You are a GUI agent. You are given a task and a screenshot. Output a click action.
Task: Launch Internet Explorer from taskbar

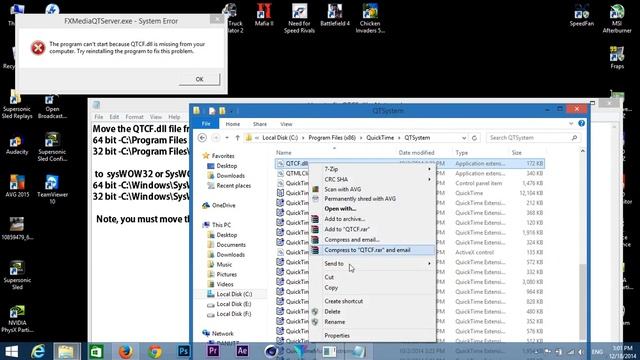coord(38,351)
